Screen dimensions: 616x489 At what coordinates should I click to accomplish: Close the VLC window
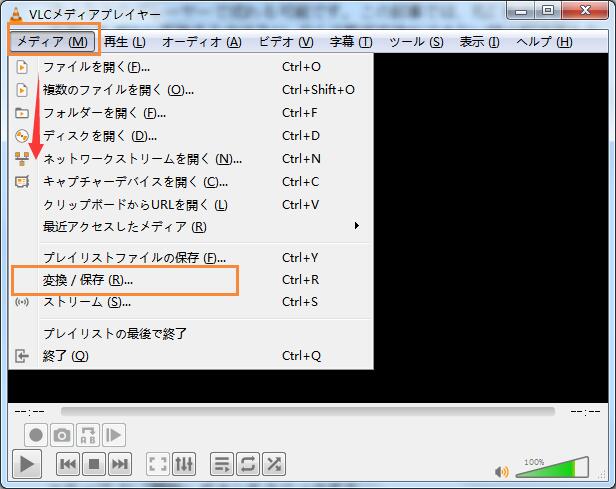point(585,11)
